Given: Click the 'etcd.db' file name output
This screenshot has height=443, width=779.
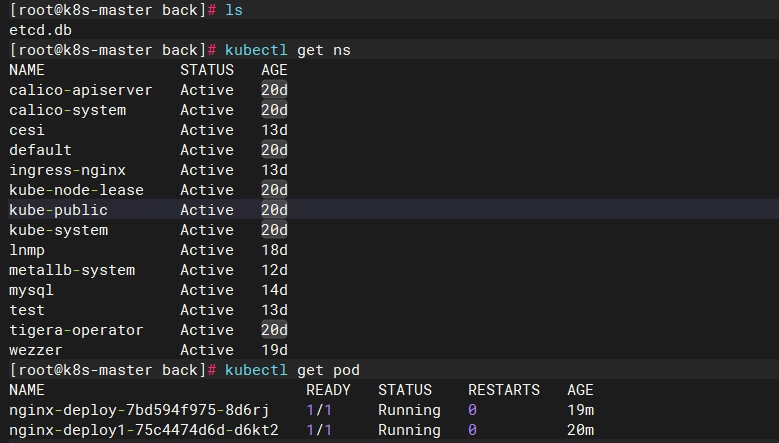Looking at the screenshot, I should pyautogui.click(x=40, y=30).
